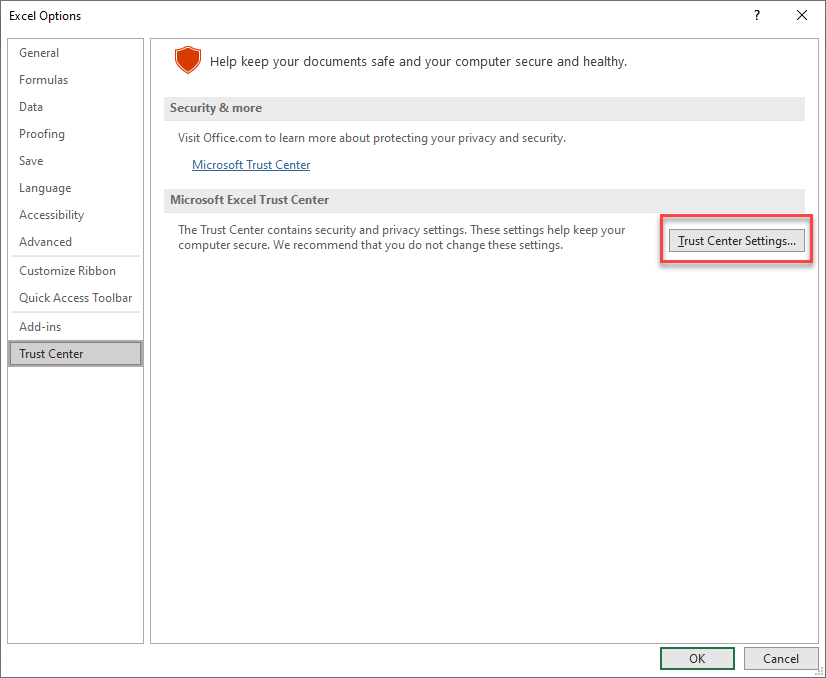The height and width of the screenshot is (678, 826).
Task: Open Quick Access Toolbar settings
Action: coord(75,298)
